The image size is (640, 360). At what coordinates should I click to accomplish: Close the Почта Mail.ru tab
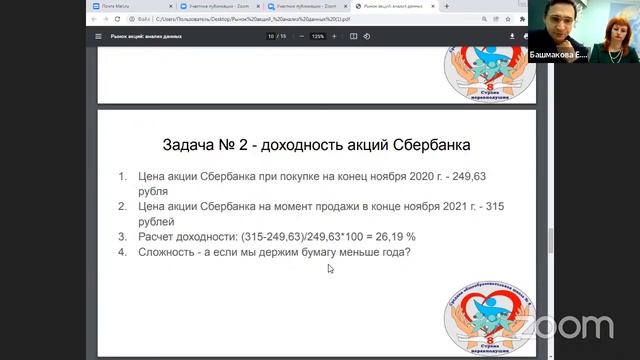coord(171,6)
